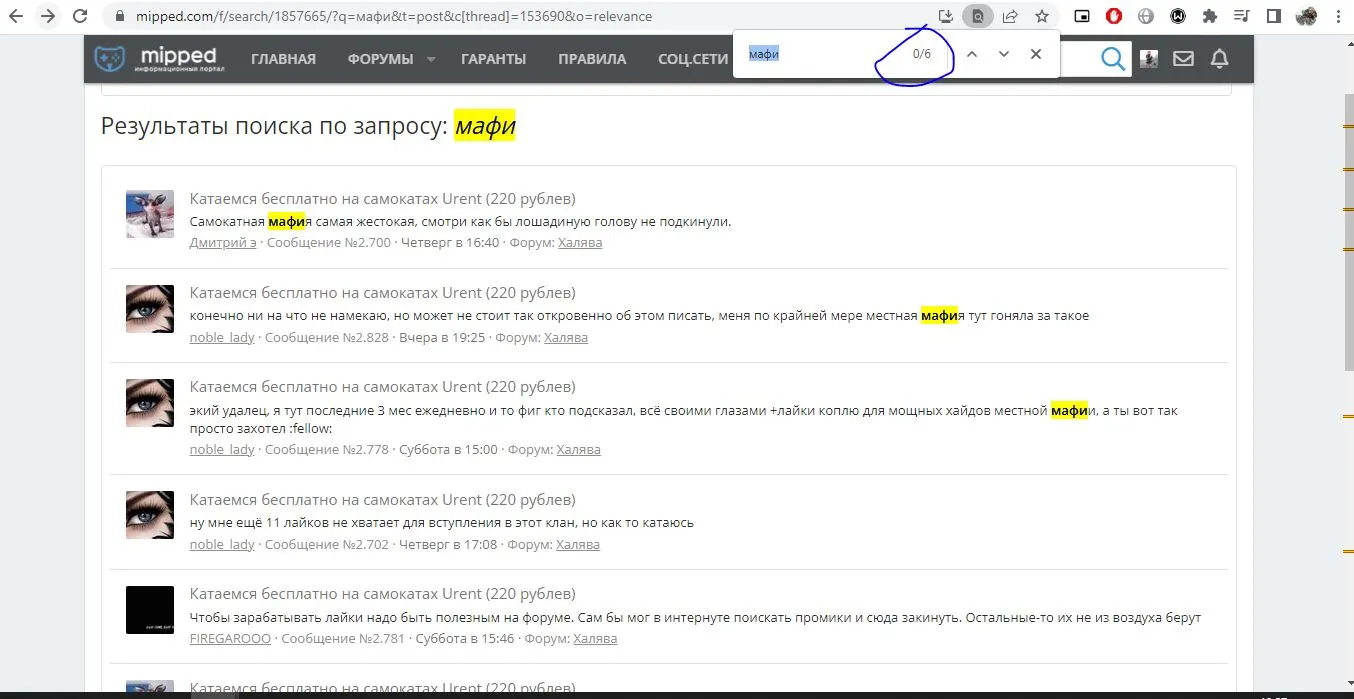Click the mipped logo in site header
The width and height of the screenshot is (1354, 699).
pos(159,59)
